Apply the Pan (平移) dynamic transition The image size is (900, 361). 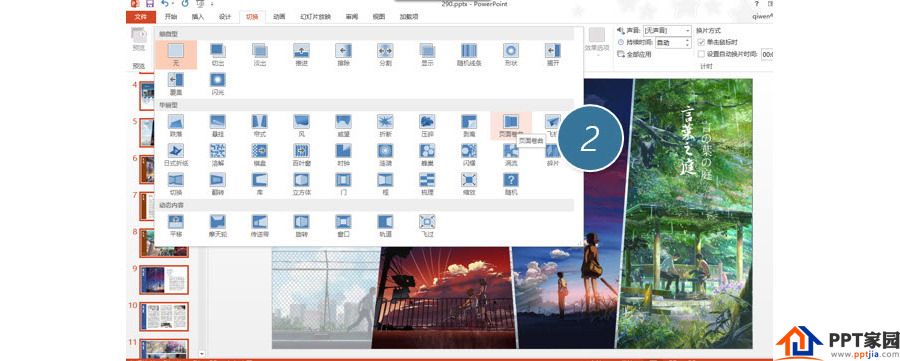tap(176, 226)
